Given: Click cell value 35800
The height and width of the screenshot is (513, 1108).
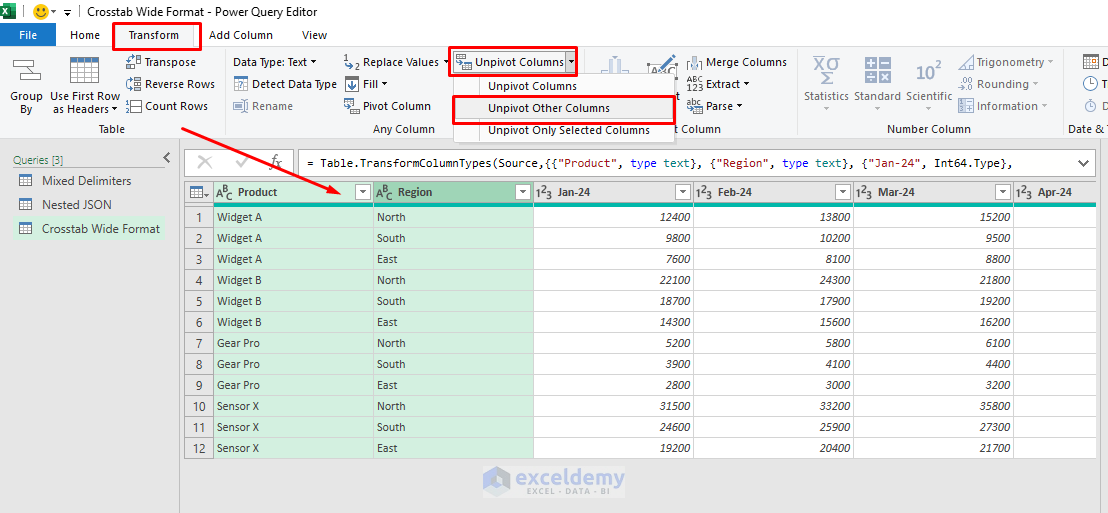Looking at the screenshot, I should point(933,406).
